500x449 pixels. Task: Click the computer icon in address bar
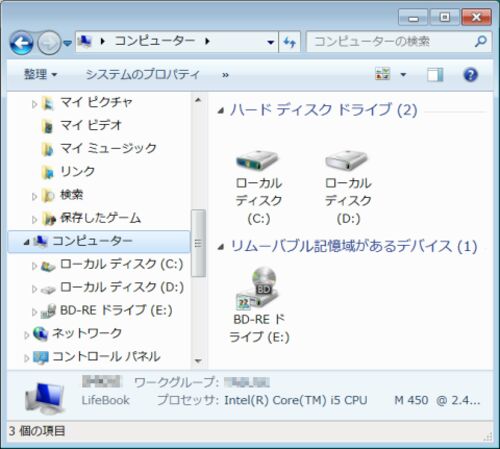click(x=85, y=42)
